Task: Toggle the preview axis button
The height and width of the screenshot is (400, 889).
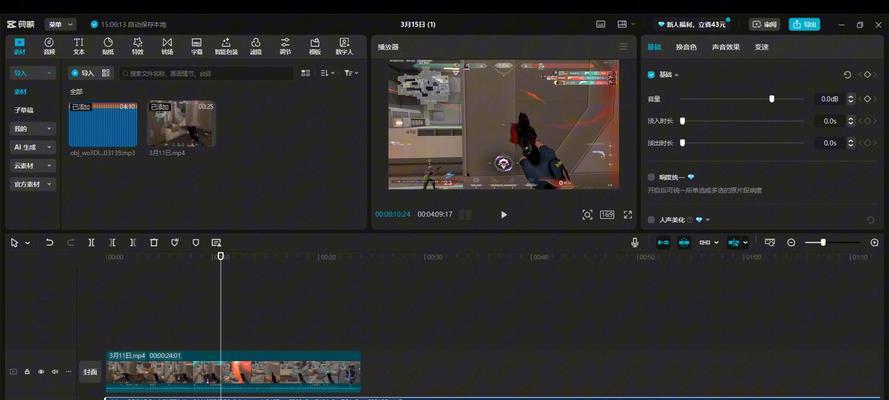Action: (x=734, y=242)
